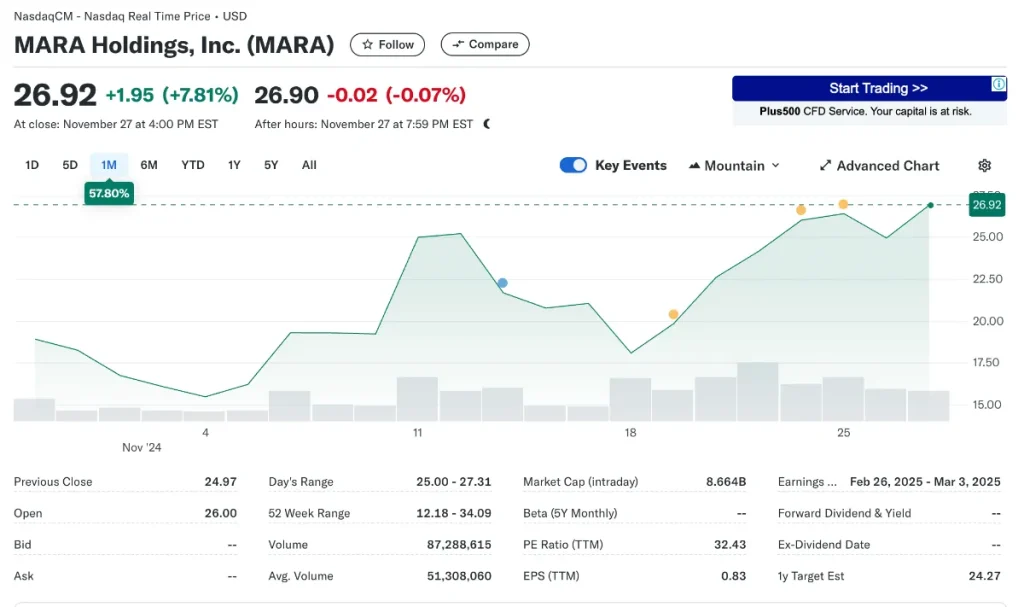This screenshot has width=1024, height=607.
Task: Click the 1y Target Est value 24.27
Action: point(985,576)
